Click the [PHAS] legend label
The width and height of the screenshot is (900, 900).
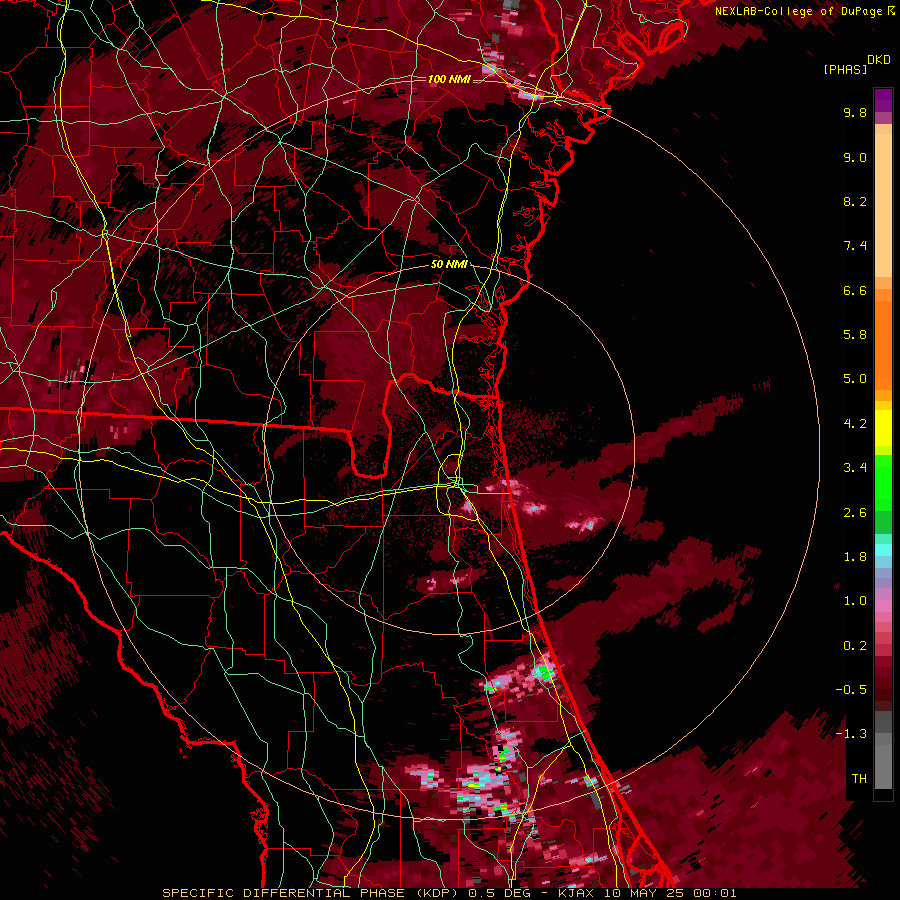tap(845, 69)
